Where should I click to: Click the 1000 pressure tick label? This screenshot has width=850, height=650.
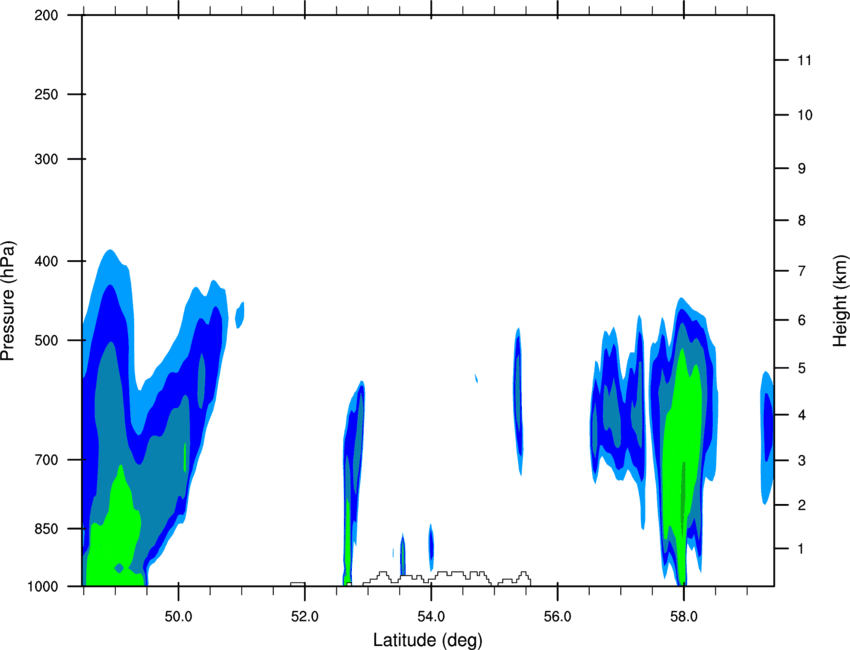point(42,587)
